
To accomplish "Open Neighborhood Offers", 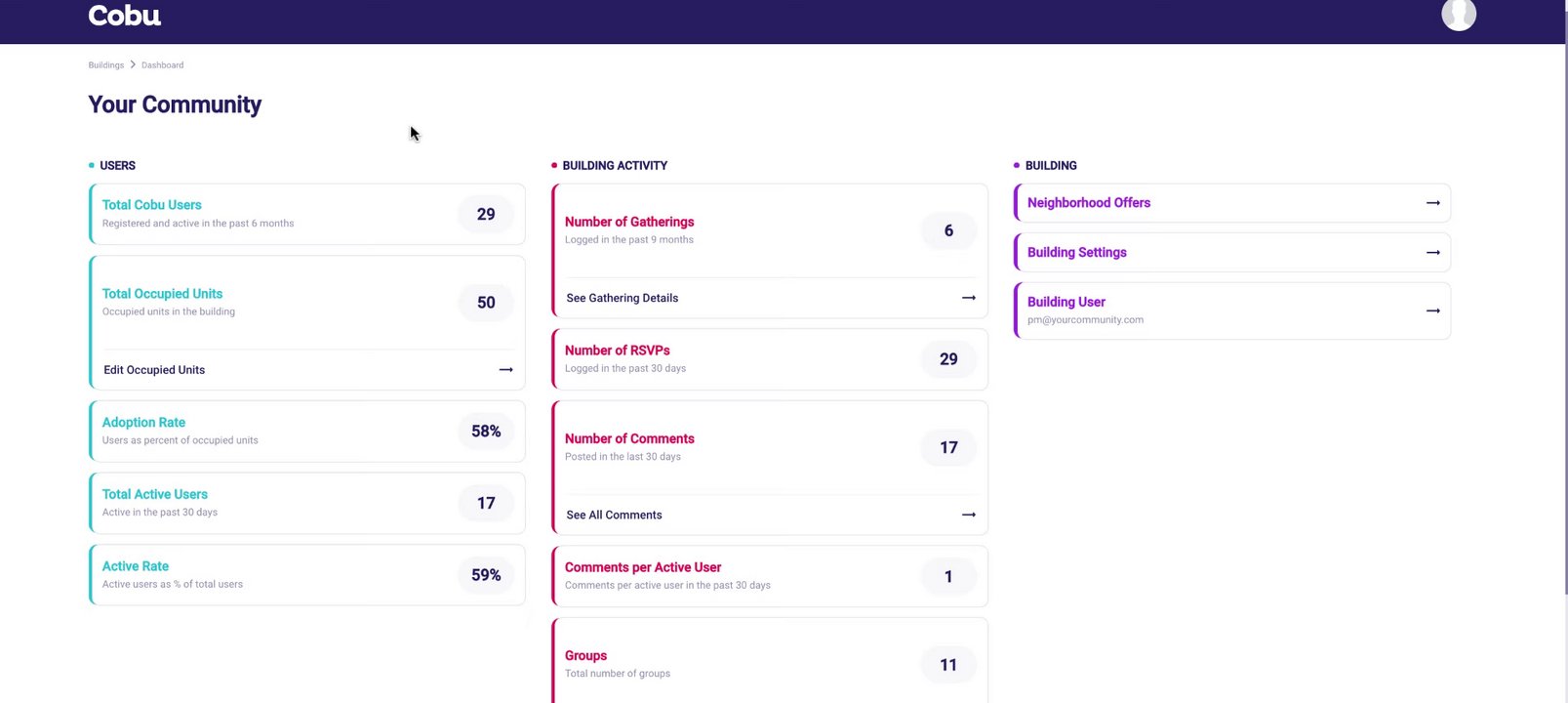I will coord(1089,203).
